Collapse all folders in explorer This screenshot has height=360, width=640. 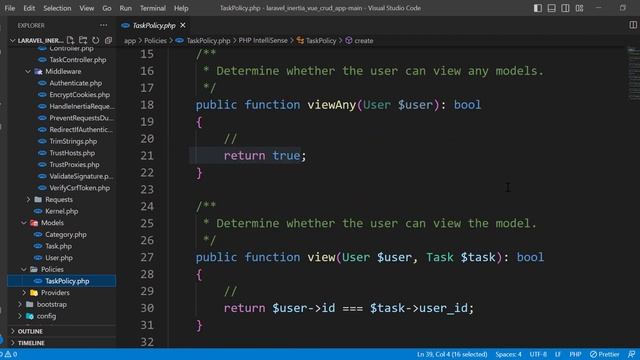pyautogui.click(x=108, y=40)
